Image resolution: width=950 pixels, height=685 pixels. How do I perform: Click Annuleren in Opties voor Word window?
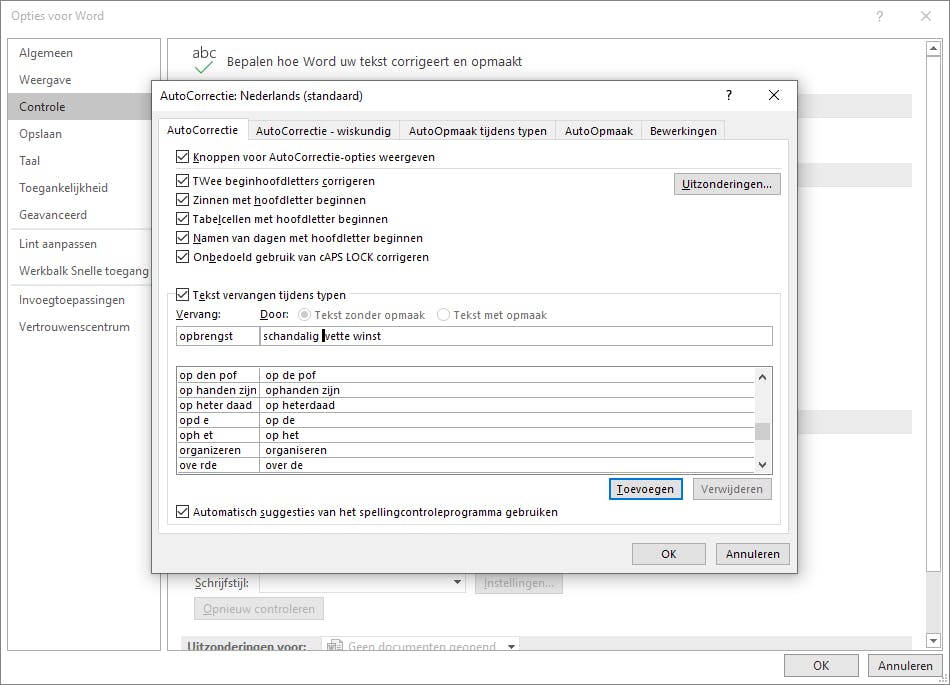click(x=905, y=666)
